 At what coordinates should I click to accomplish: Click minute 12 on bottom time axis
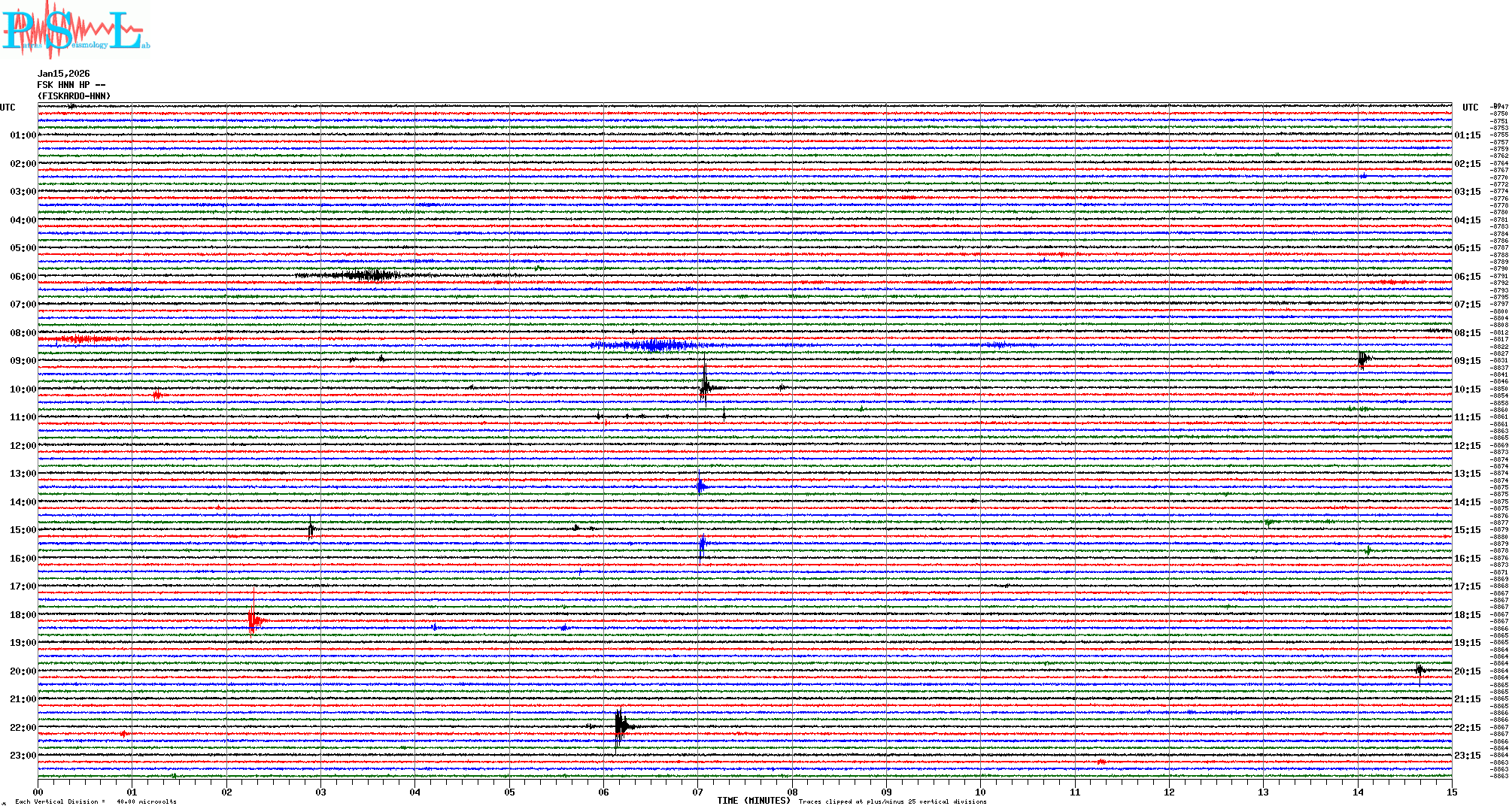1169,792
